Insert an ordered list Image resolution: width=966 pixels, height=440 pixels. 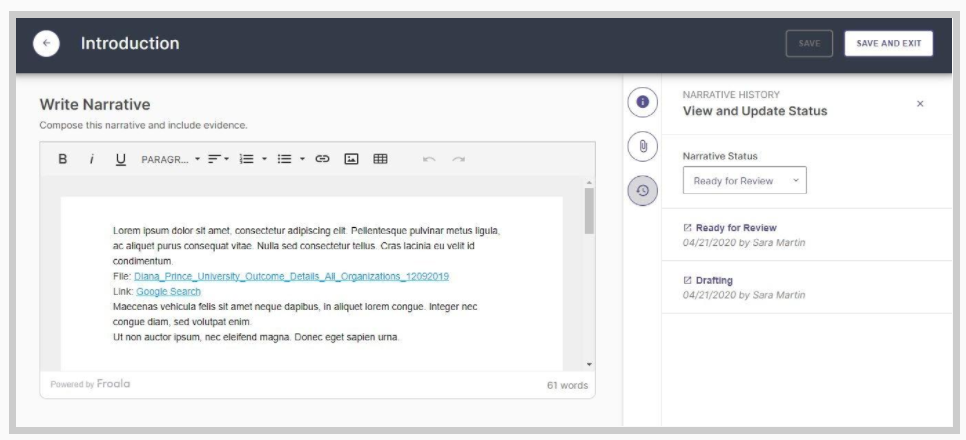pos(247,159)
